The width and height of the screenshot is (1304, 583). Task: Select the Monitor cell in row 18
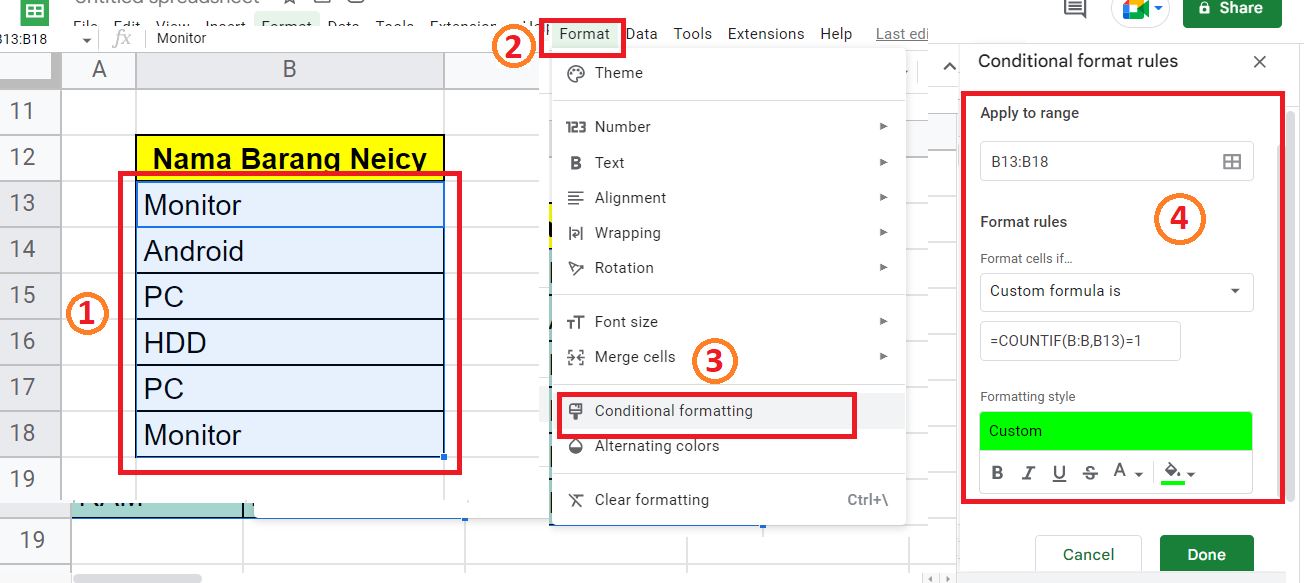click(290, 434)
